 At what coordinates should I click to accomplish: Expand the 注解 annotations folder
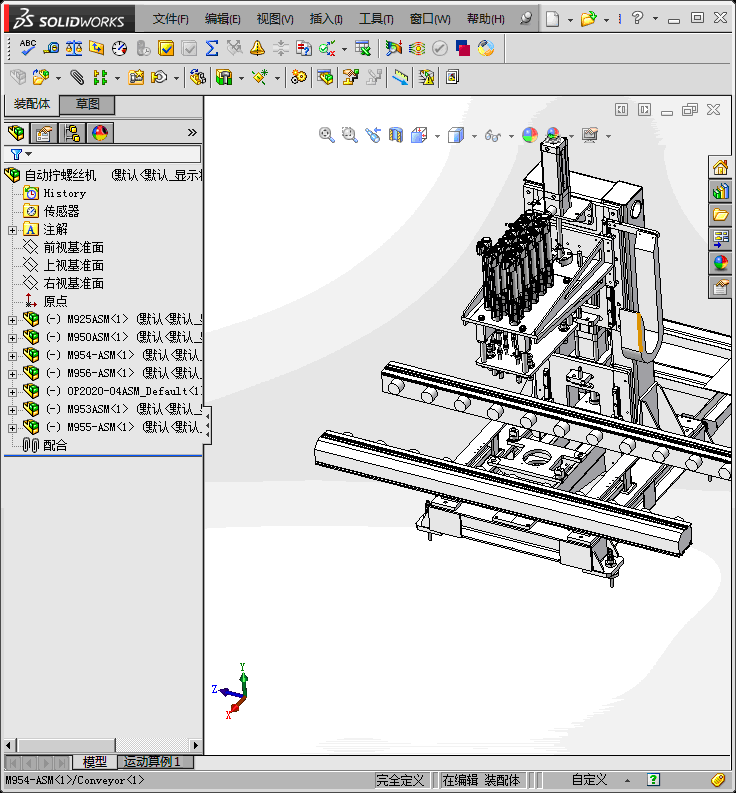click(x=12, y=230)
